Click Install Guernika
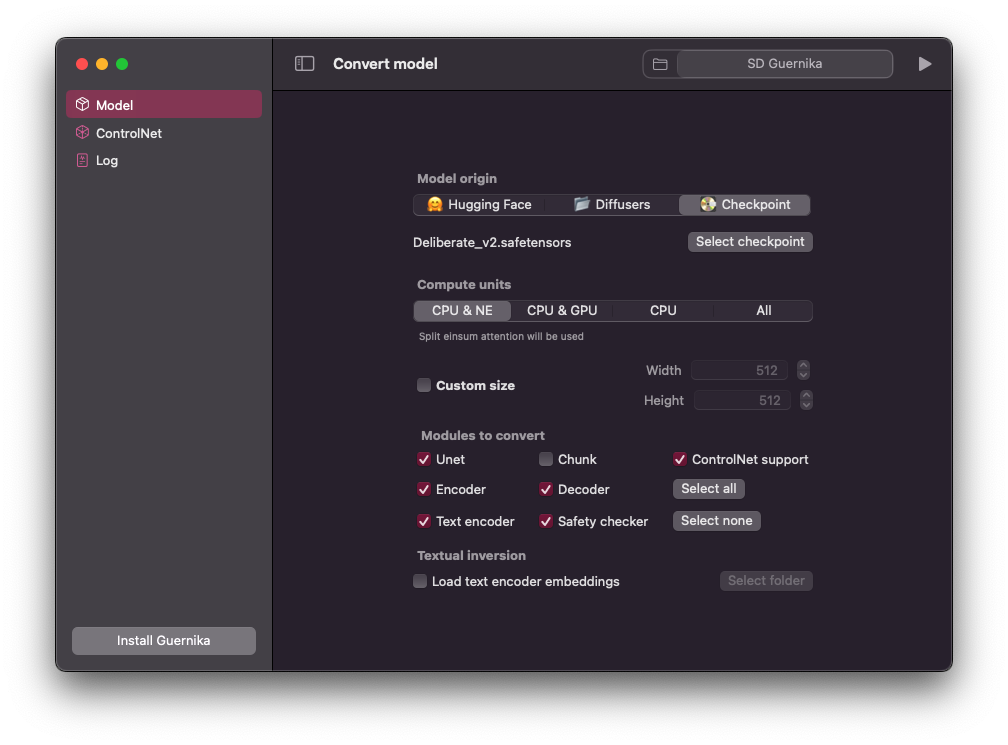This screenshot has width=1008, height=745. (163, 640)
